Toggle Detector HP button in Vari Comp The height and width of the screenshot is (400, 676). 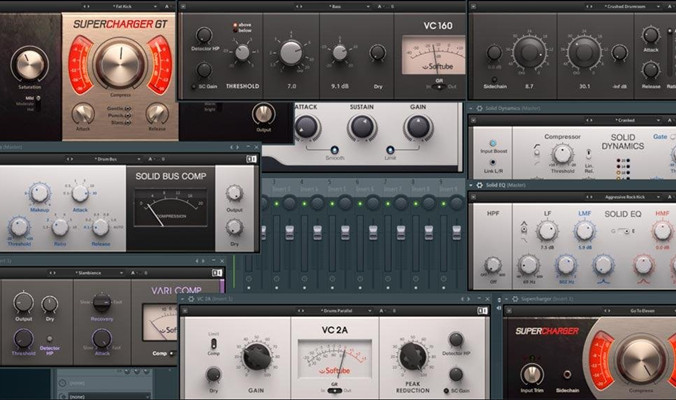tap(50, 339)
